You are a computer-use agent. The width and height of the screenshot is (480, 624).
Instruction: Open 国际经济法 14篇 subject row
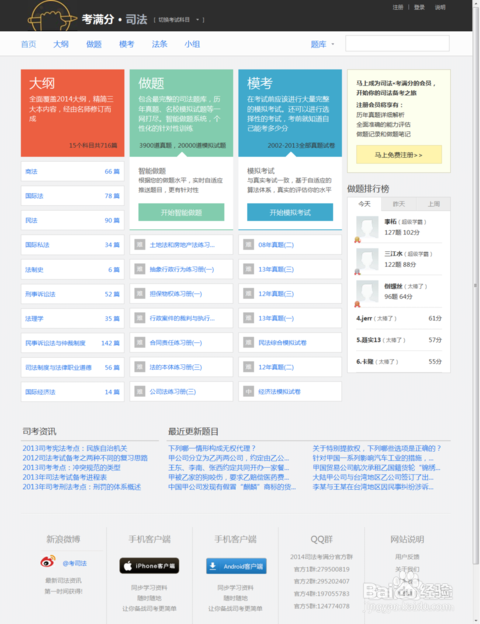click(x=72, y=392)
